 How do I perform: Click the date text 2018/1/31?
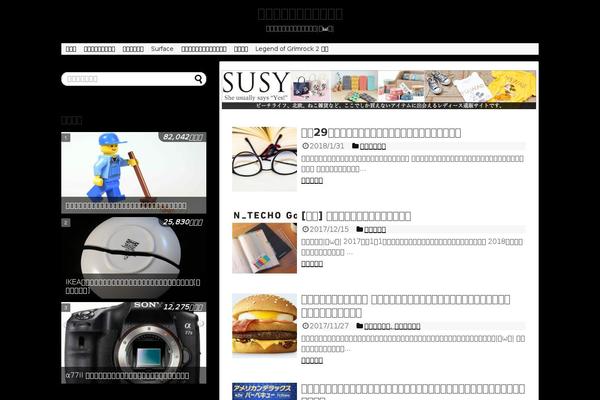pos(327,146)
